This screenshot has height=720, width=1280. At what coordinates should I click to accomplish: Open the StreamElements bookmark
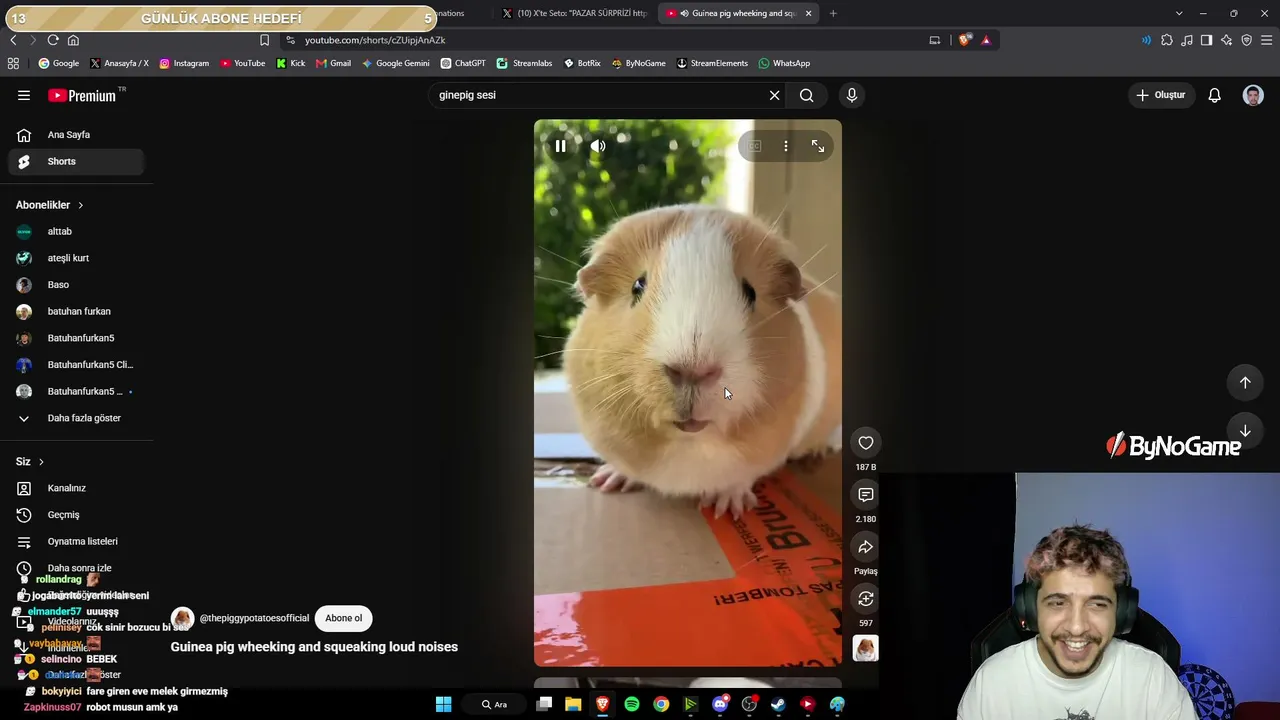[712, 63]
